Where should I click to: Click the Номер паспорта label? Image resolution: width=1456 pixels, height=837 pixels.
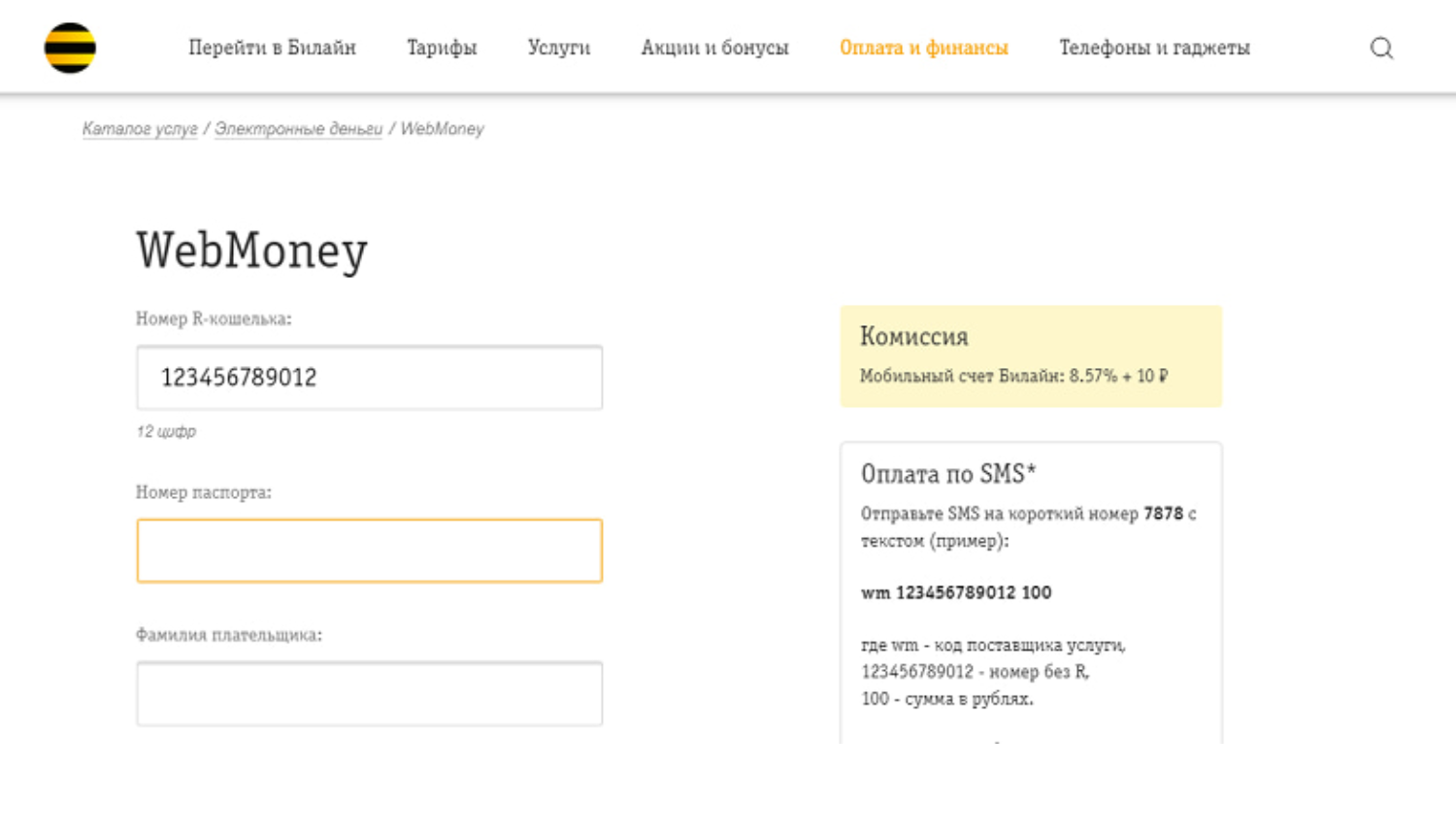204,492
